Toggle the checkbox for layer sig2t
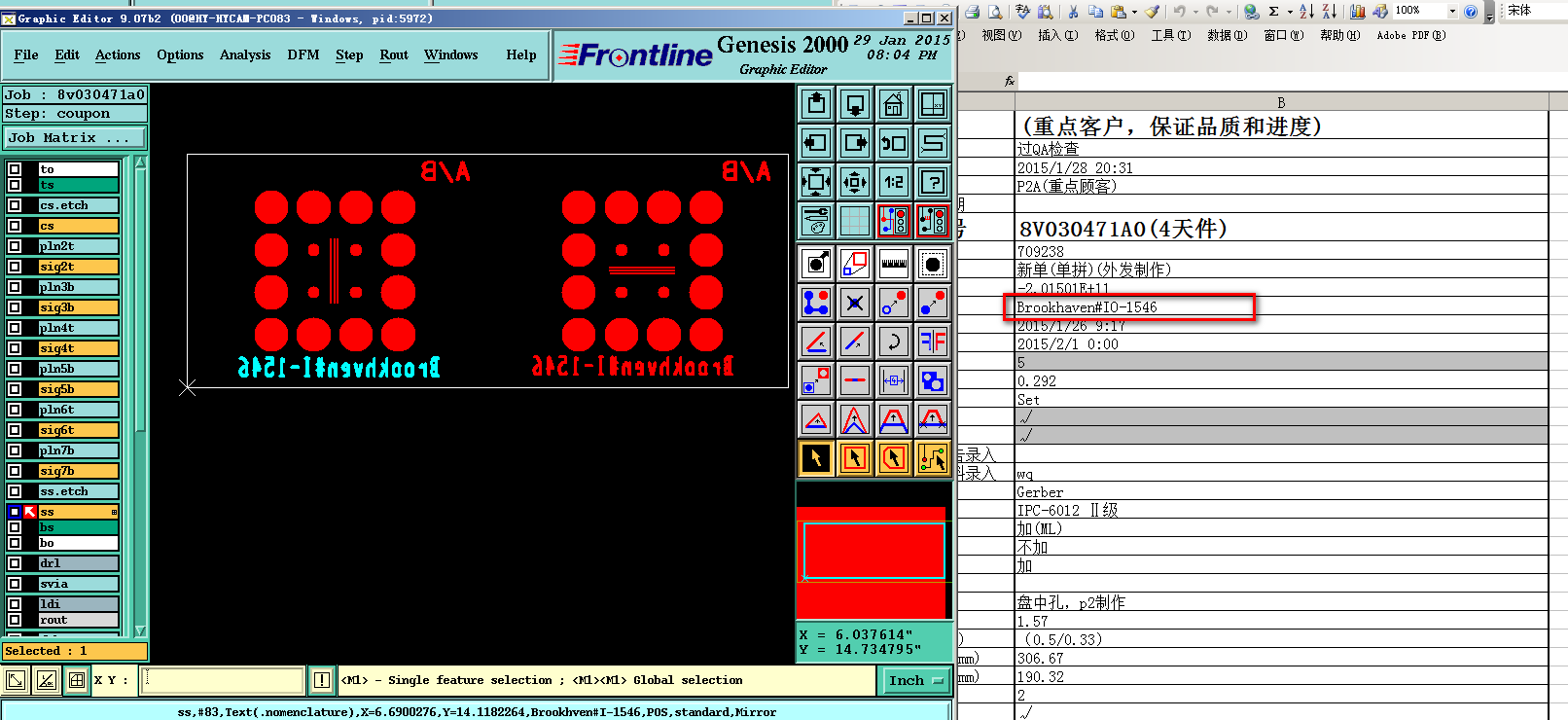This screenshot has height=720, width=1568. coord(15,267)
